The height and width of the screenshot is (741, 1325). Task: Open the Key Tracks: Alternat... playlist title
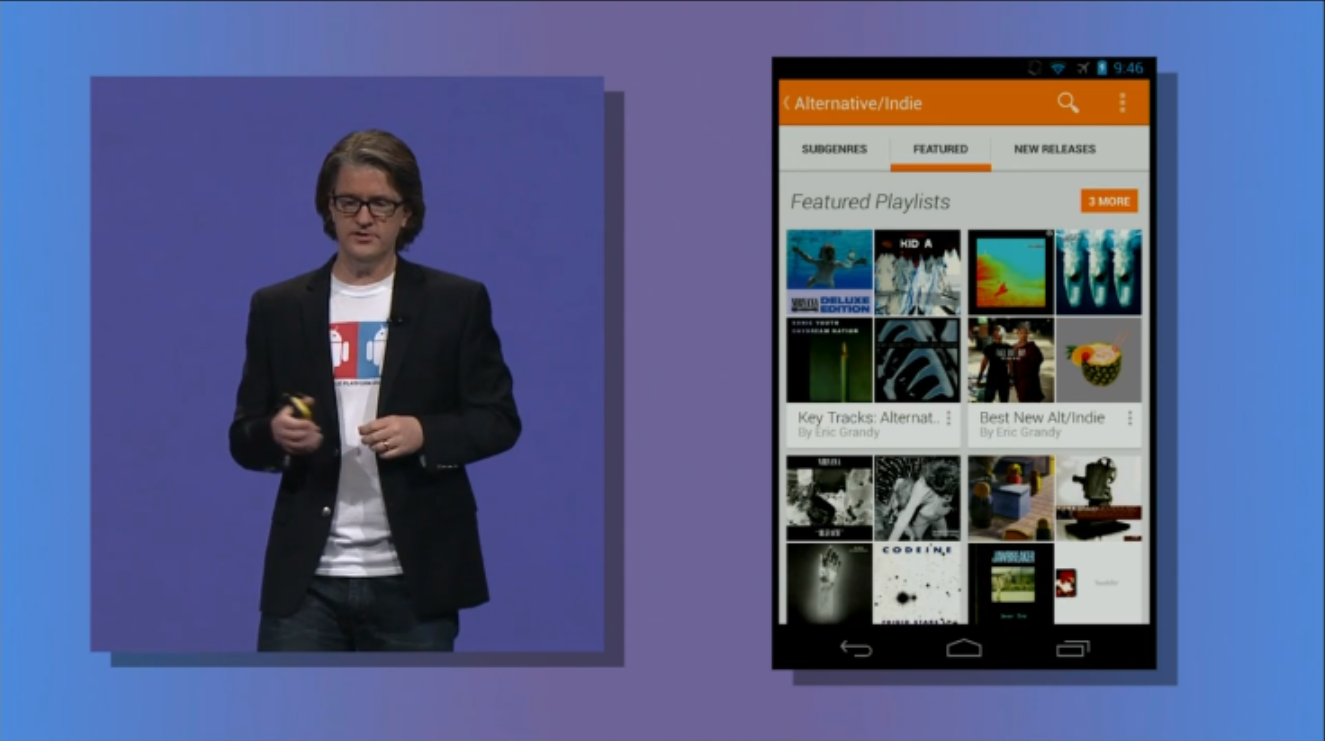(868, 418)
